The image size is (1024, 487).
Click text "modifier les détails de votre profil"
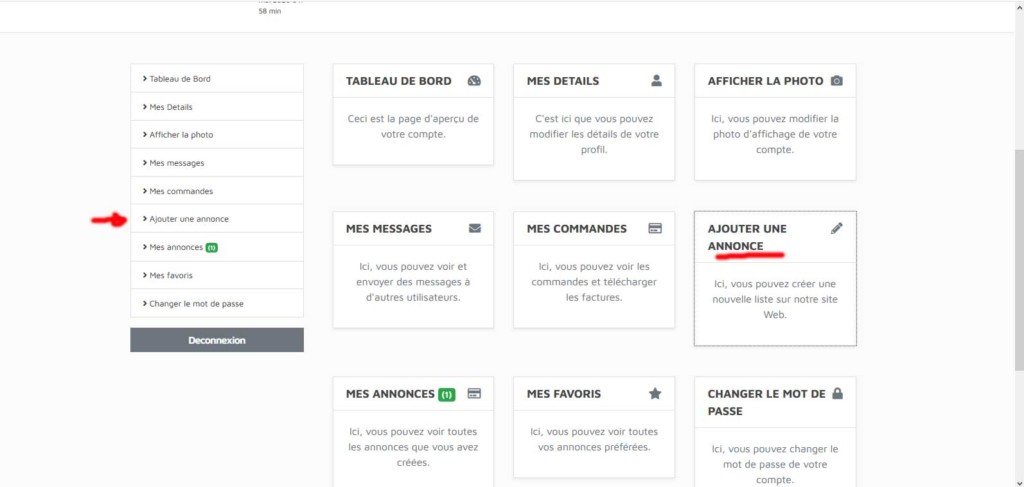tap(594, 142)
